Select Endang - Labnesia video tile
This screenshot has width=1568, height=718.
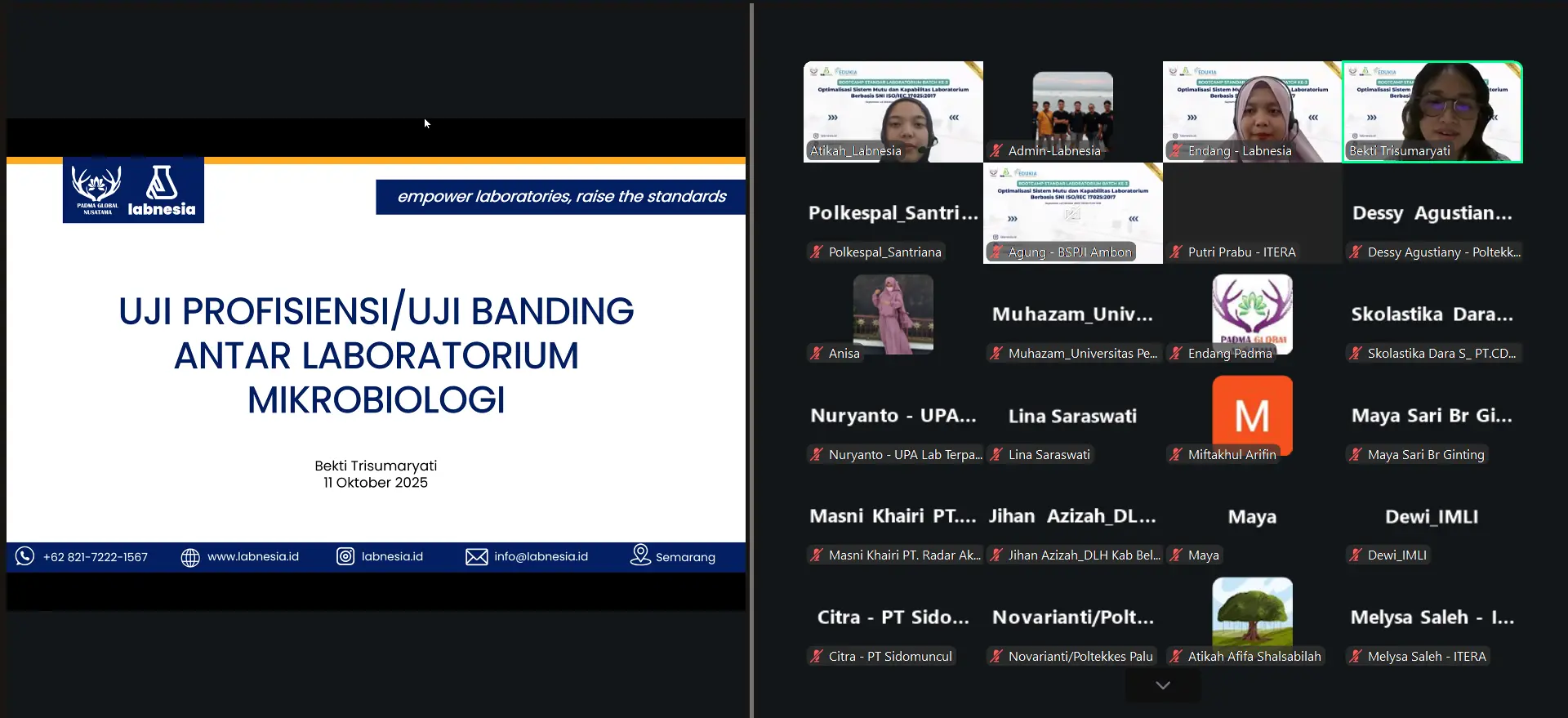coord(1252,112)
